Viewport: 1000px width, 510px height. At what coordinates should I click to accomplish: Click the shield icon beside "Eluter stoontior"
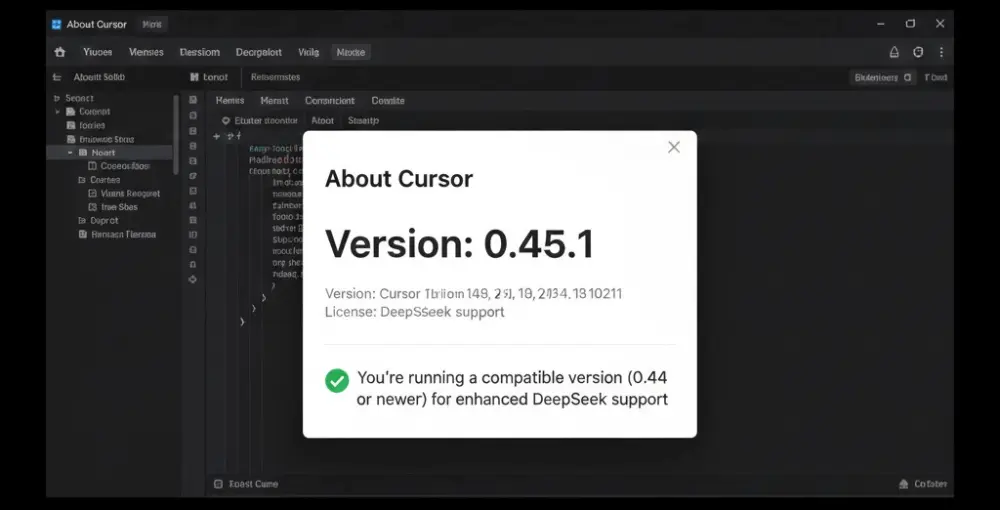tap(226, 120)
